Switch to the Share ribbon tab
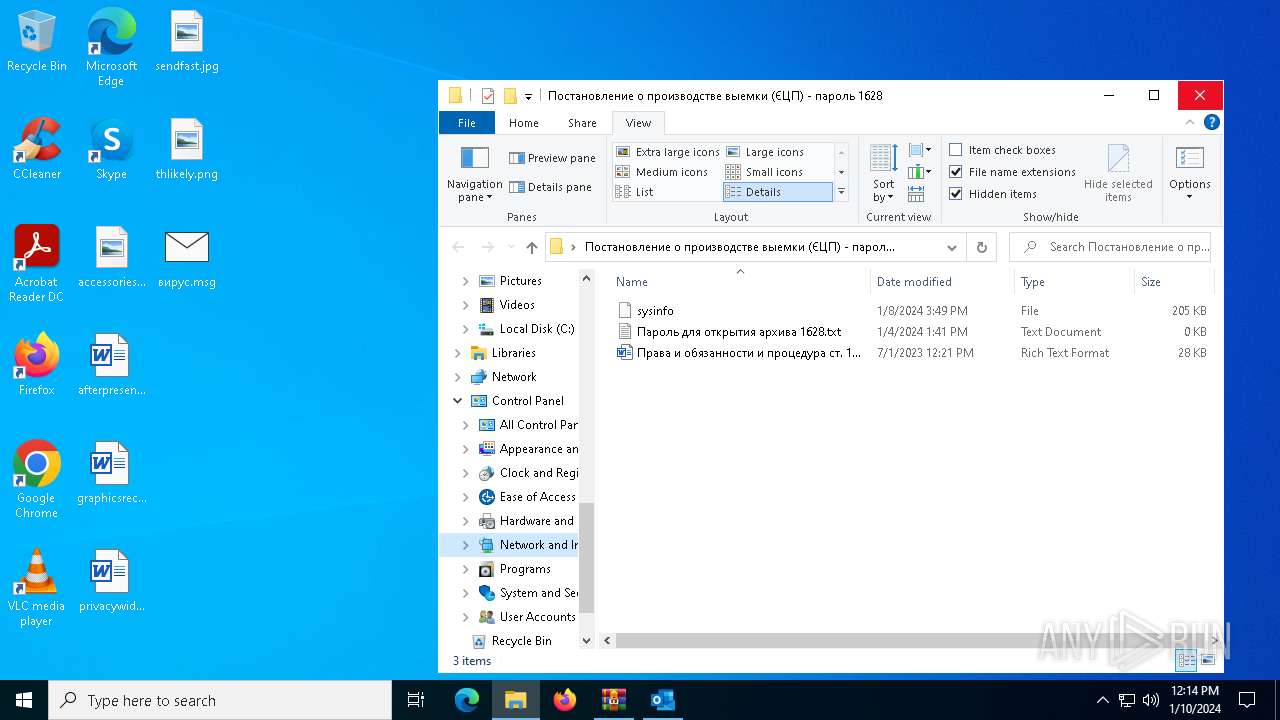The height and width of the screenshot is (720, 1280). 582,123
